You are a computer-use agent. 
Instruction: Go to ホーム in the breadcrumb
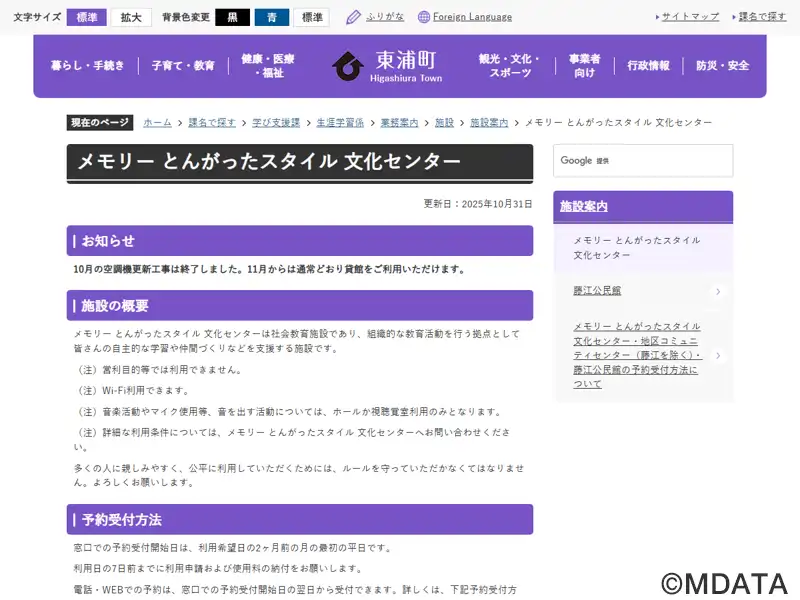[157, 122]
